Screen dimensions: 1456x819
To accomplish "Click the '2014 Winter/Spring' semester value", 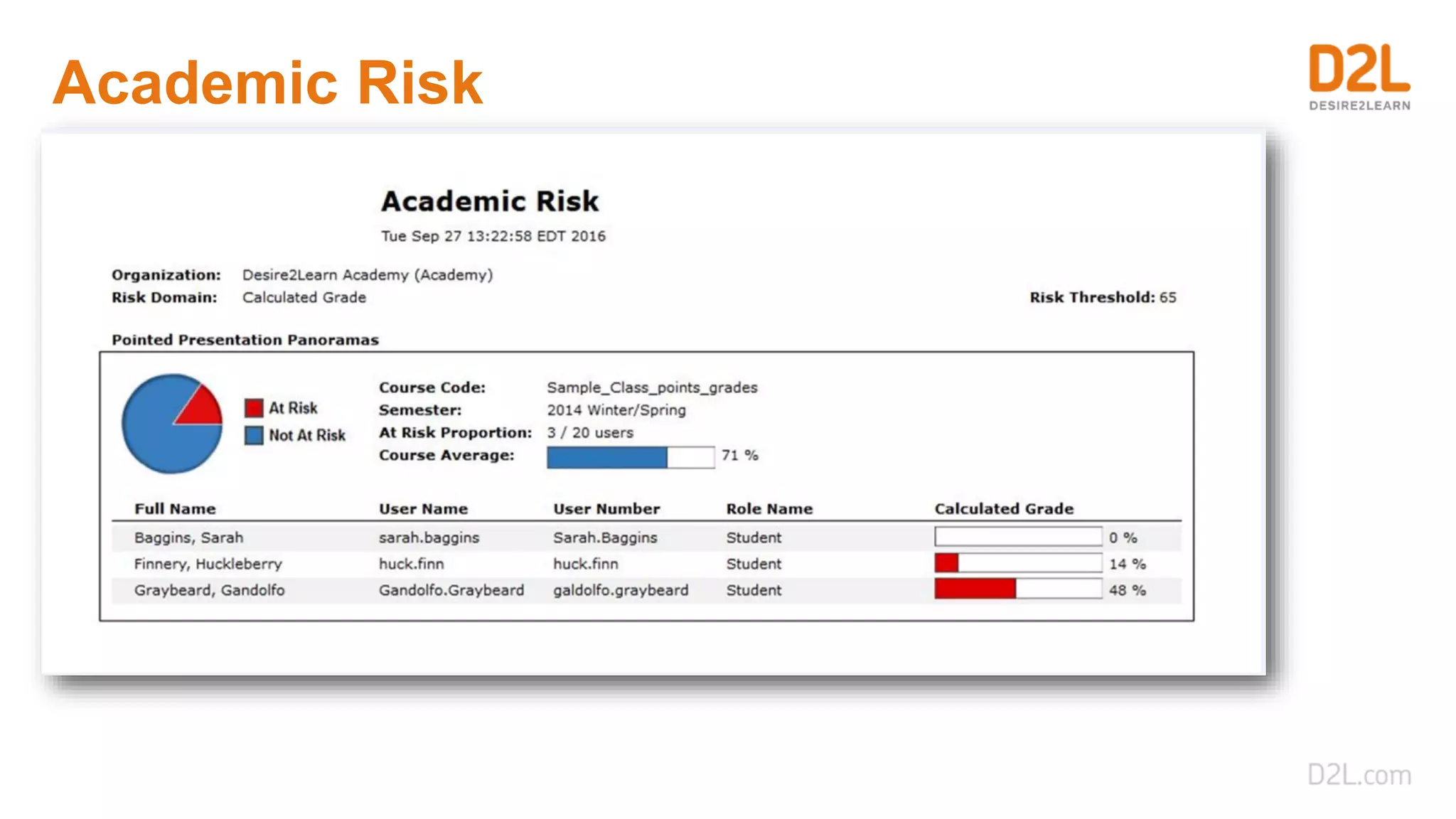I will pos(616,410).
